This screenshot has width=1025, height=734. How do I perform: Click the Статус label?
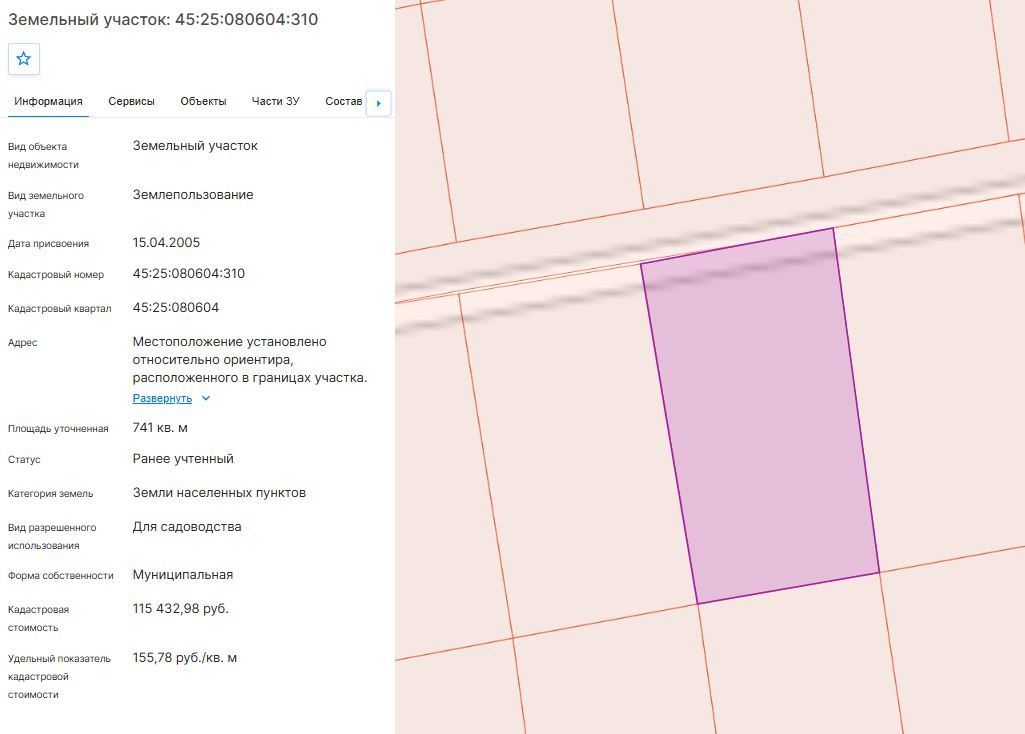click(24, 459)
